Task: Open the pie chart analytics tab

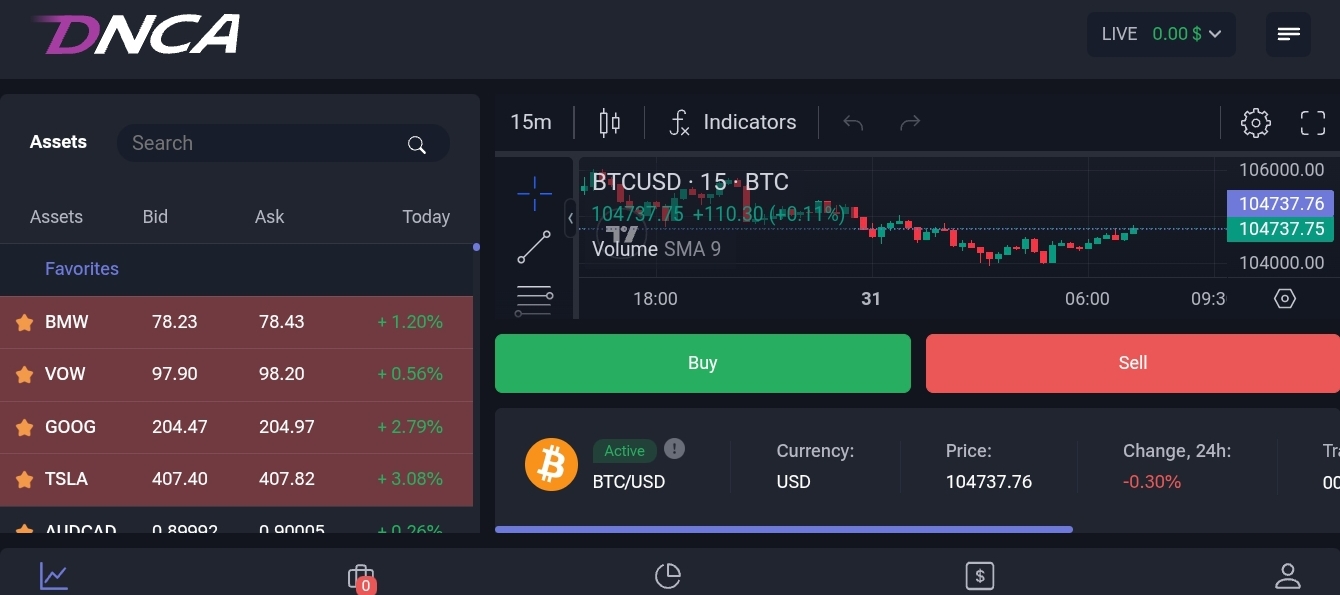Action: [x=667, y=576]
